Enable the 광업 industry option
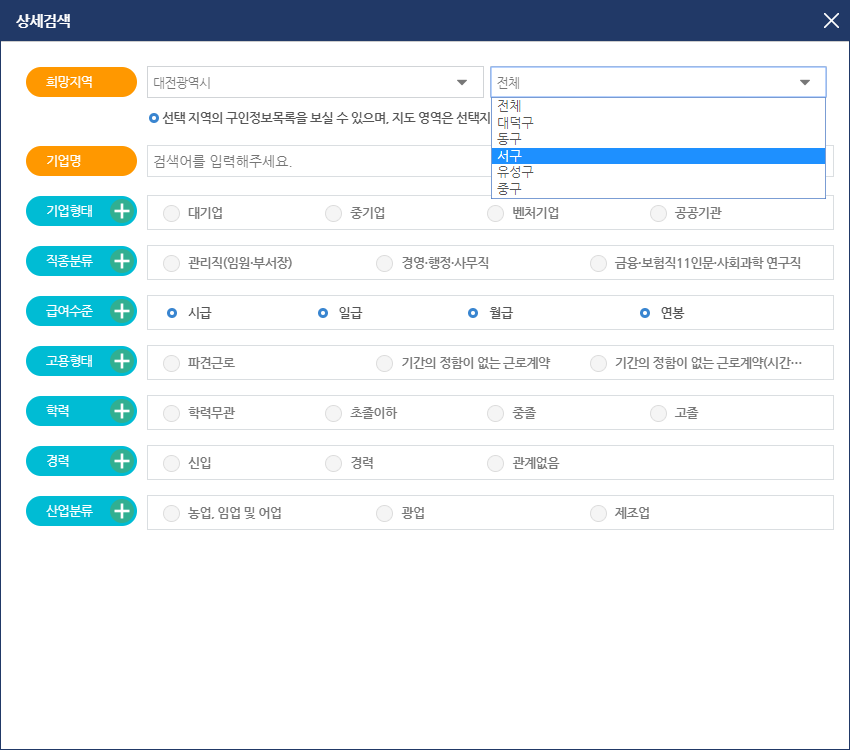 click(x=384, y=512)
